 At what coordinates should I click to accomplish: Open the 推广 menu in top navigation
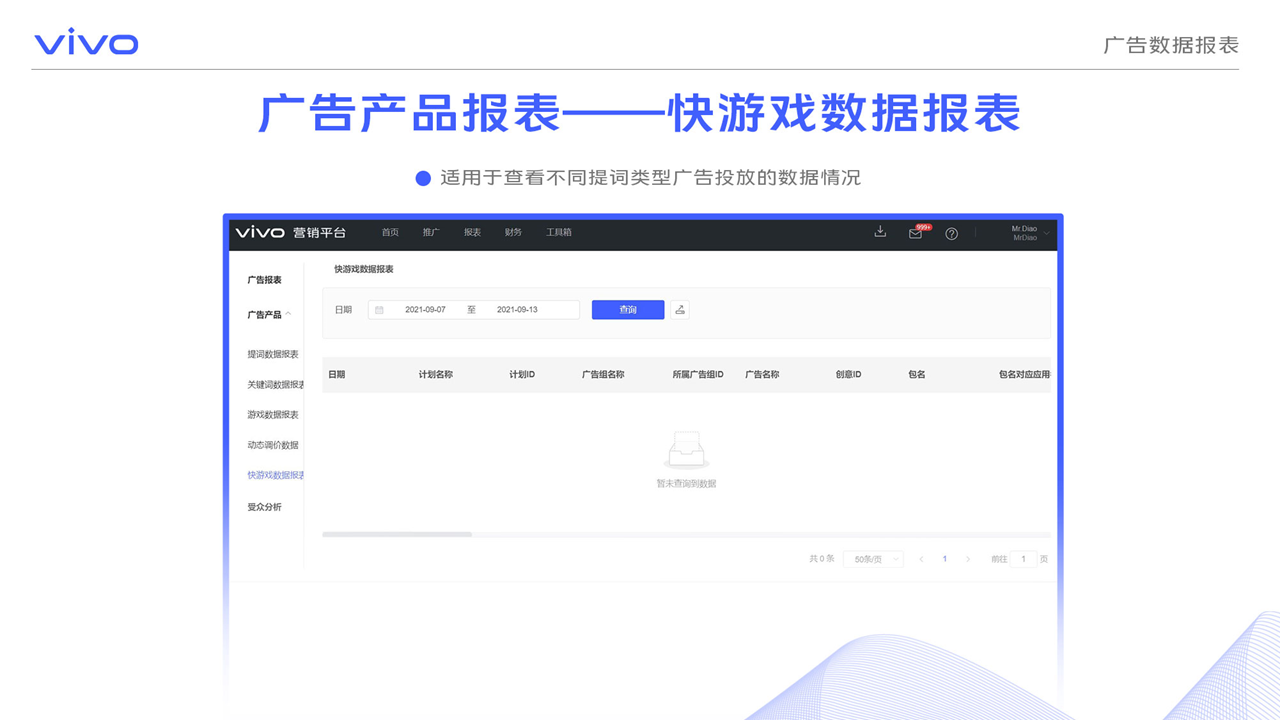click(x=431, y=232)
